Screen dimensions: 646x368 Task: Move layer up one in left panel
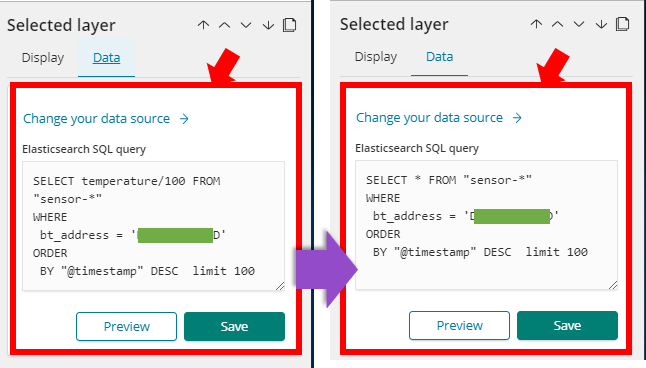(225, 25)
